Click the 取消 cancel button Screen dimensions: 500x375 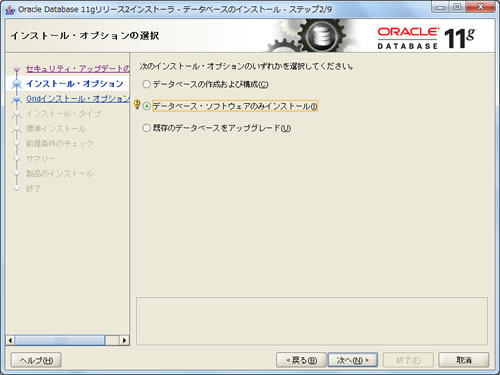464,360
